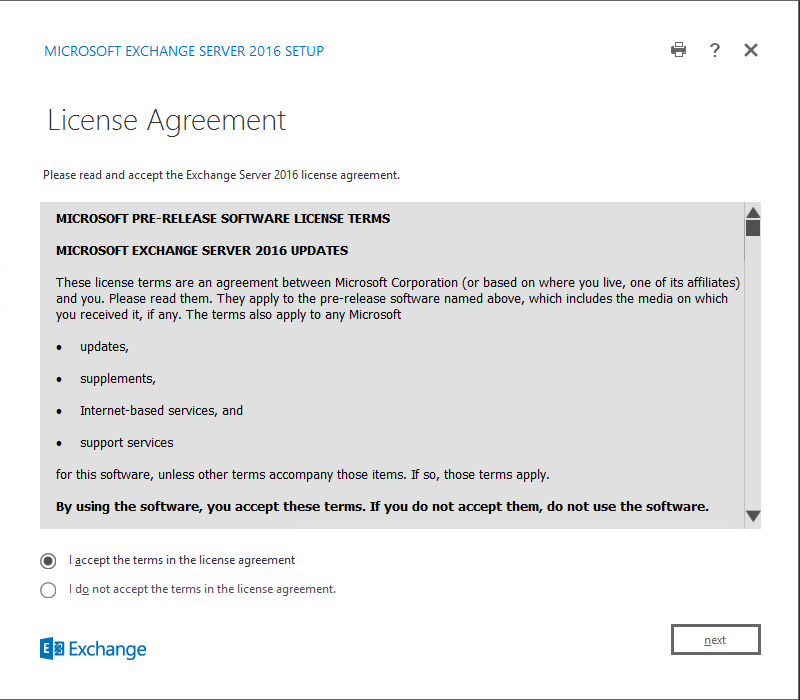Click the 'updates,' bullet item
Screen dimensions: 800x700
pos(104,347)
